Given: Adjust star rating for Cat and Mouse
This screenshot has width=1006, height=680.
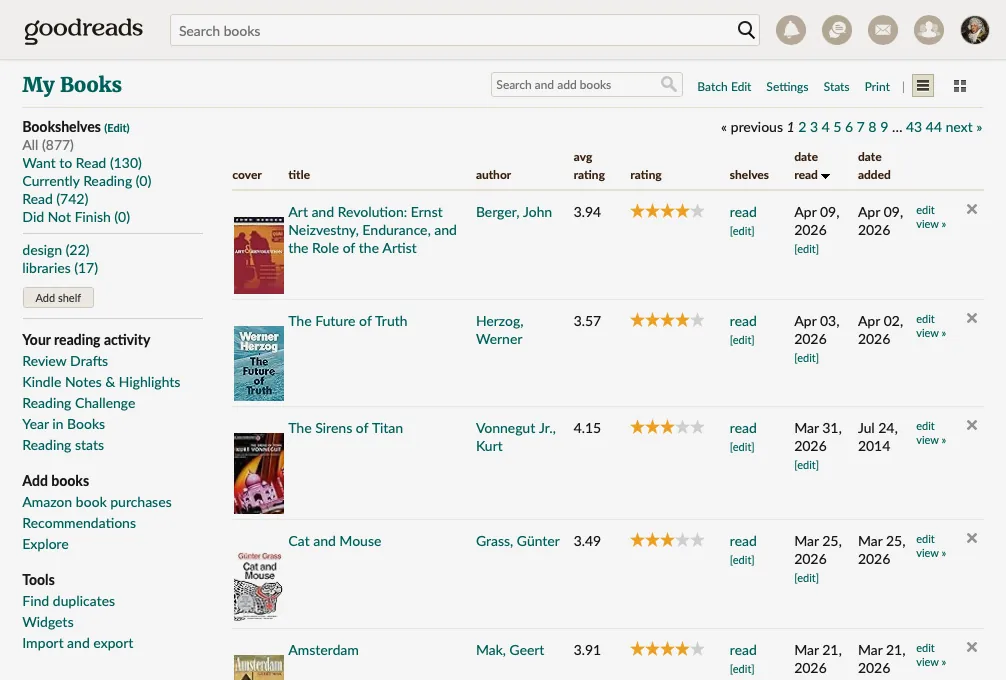Looking at the screenshot, I should point(667,540).
